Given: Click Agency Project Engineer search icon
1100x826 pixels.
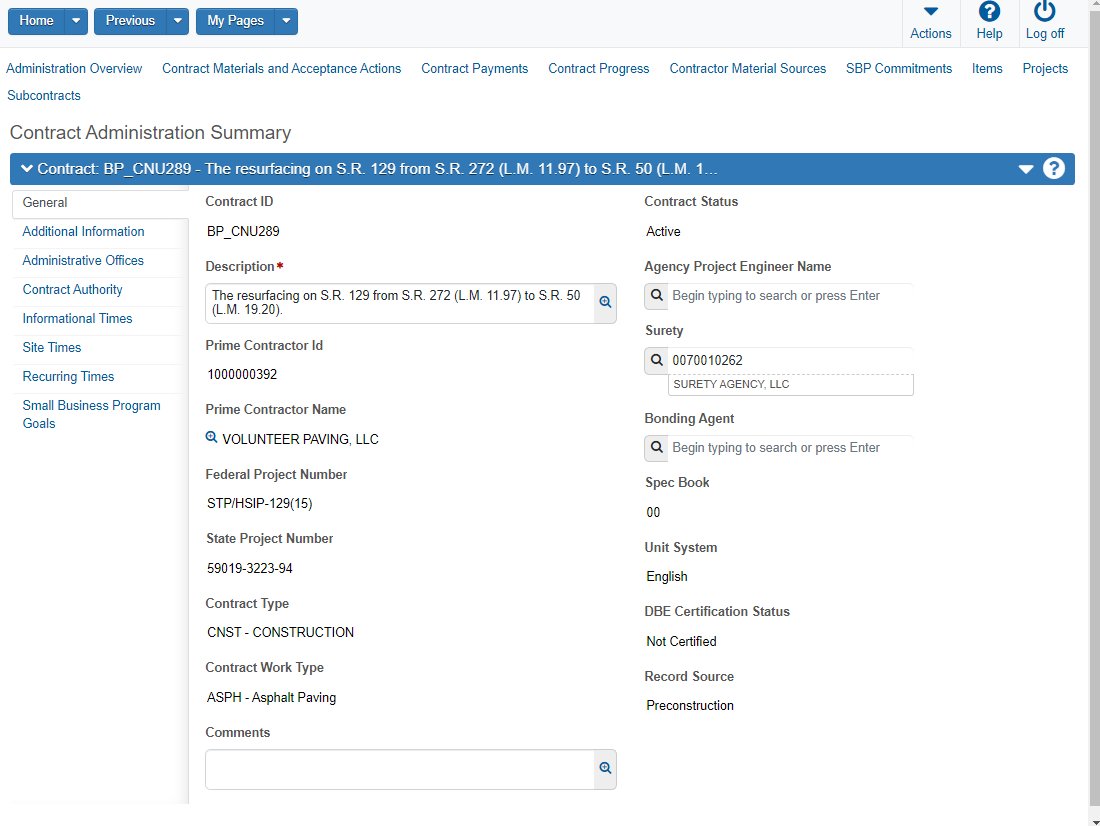Looking at the screenshot, I should click(x=656, y=296).
